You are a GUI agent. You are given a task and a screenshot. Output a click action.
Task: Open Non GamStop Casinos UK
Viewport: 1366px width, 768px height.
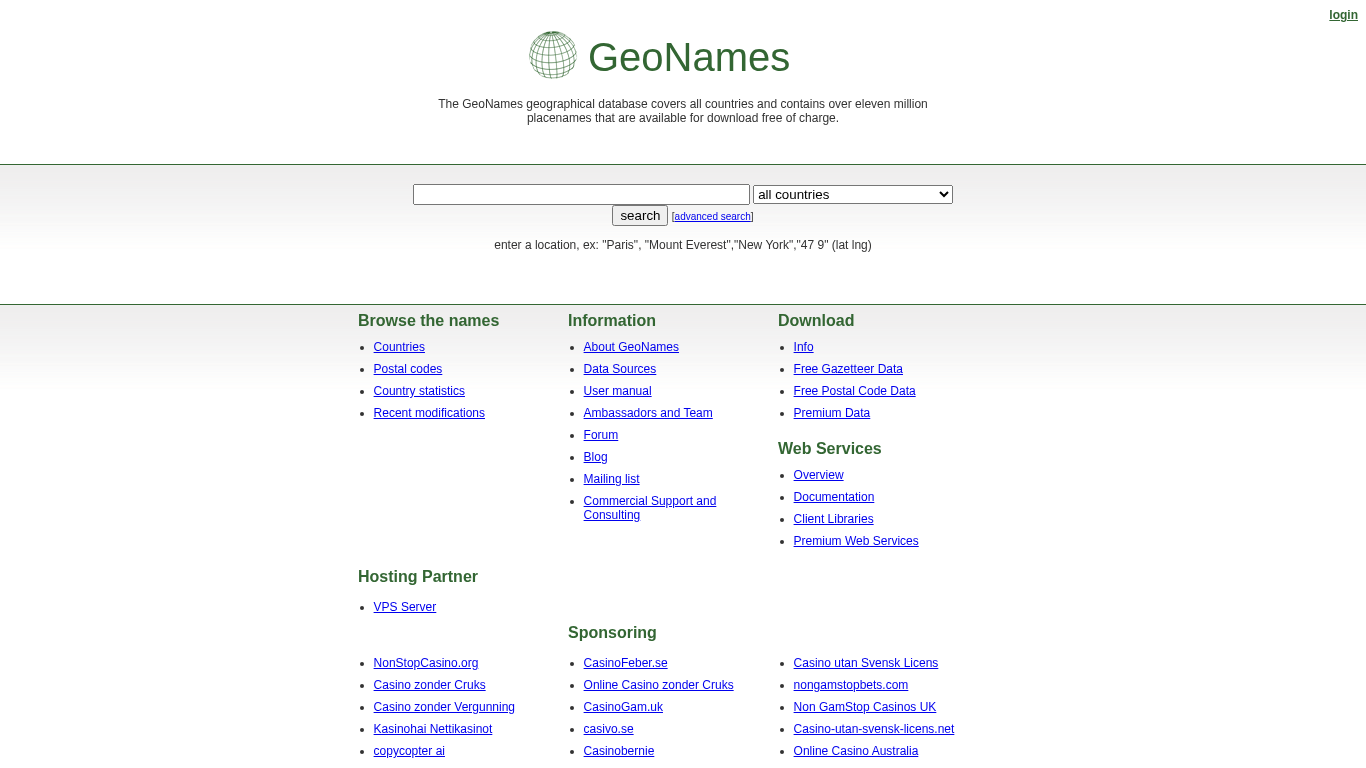(x=865, y=707)
